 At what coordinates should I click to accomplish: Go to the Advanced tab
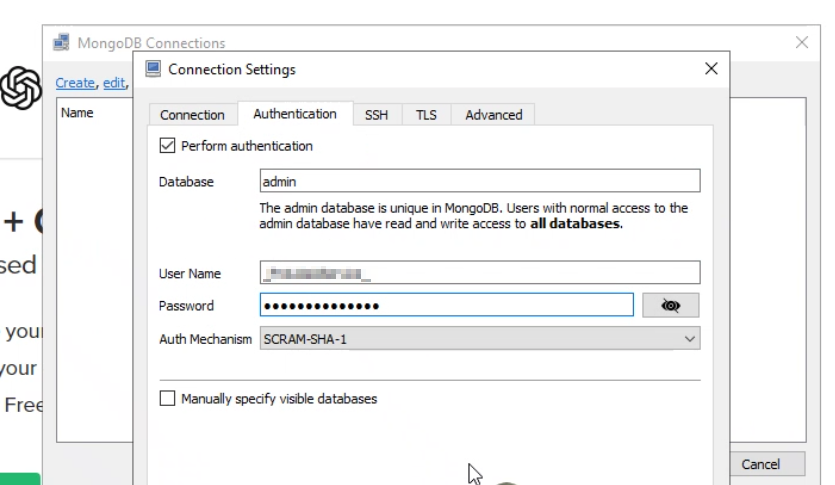coord(494,115)
